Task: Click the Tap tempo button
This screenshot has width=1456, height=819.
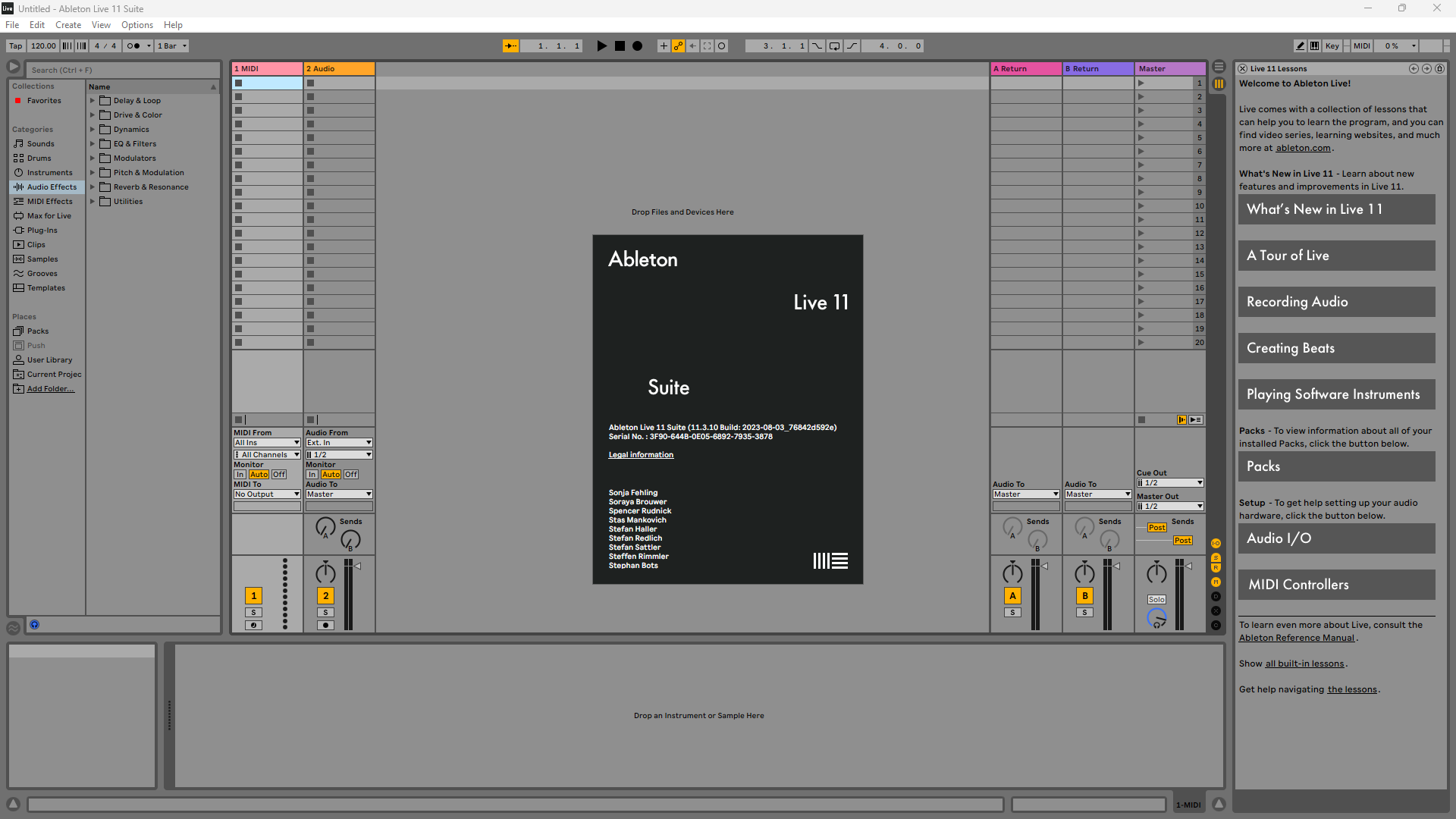Action: 16,46
